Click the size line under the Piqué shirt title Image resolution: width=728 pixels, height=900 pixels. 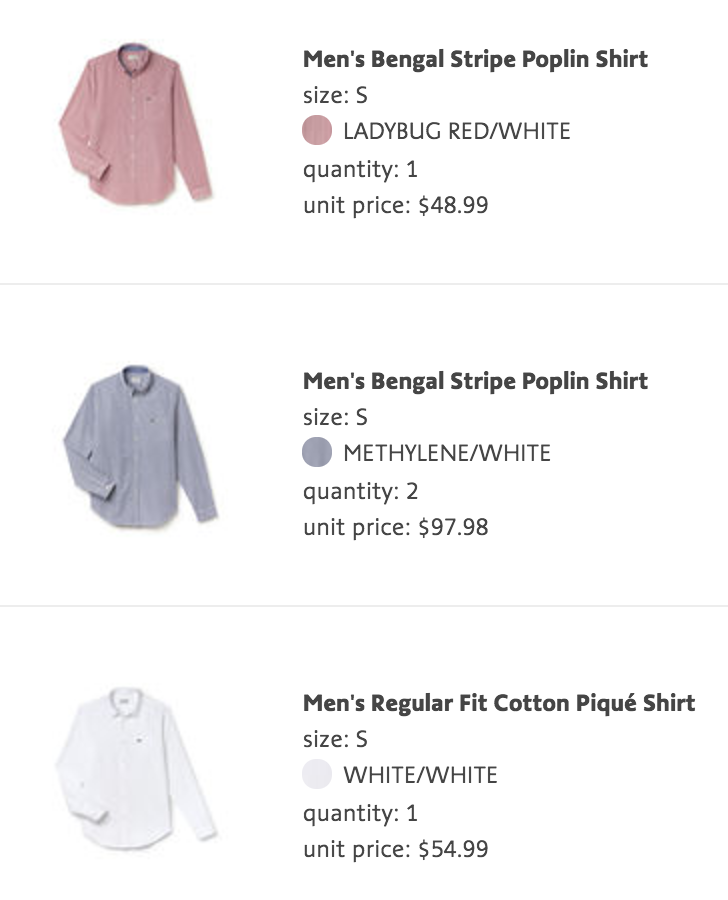tap(335, 740)
